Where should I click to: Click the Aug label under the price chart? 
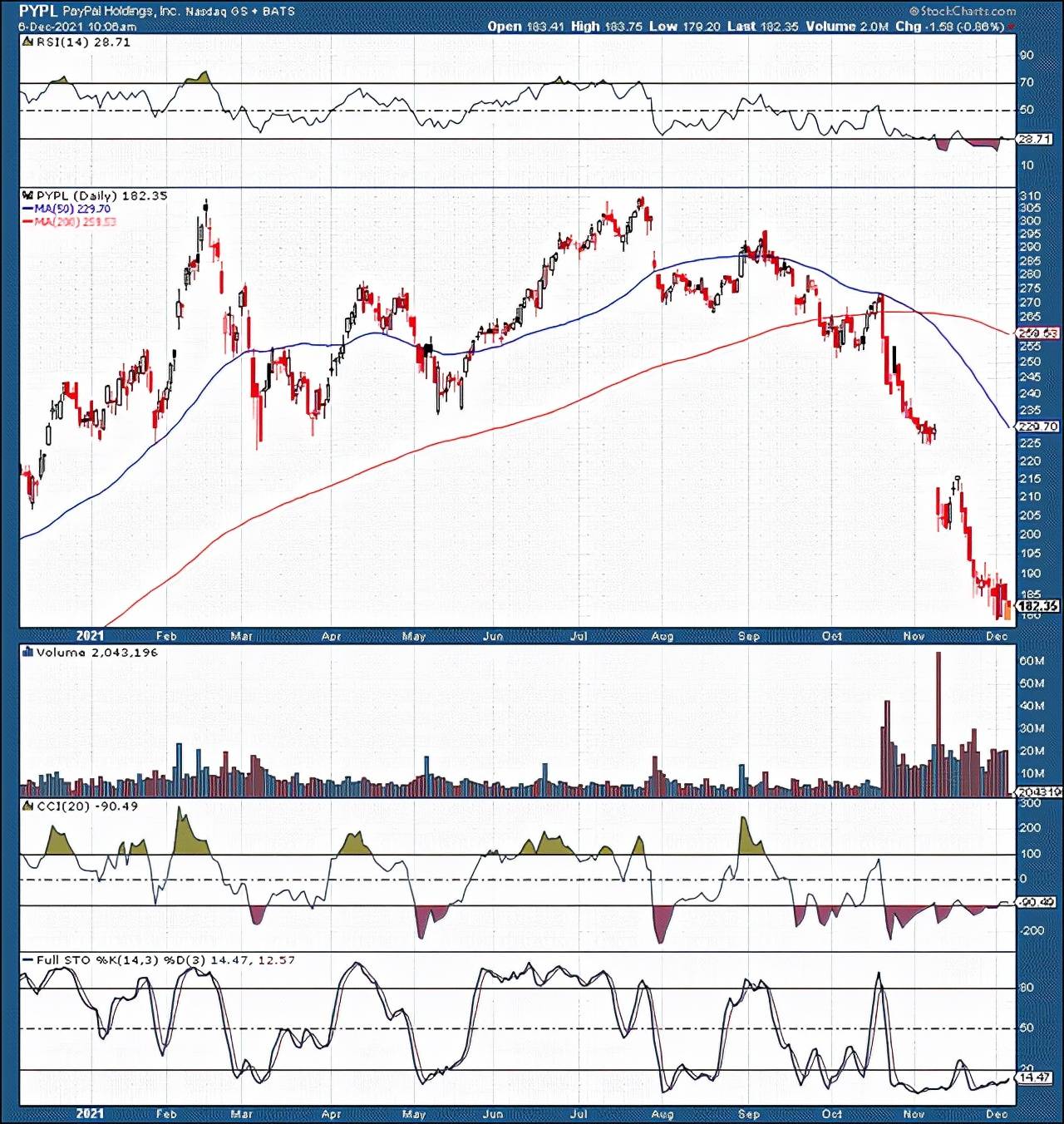pyautogui.click(x=663, y=636)
